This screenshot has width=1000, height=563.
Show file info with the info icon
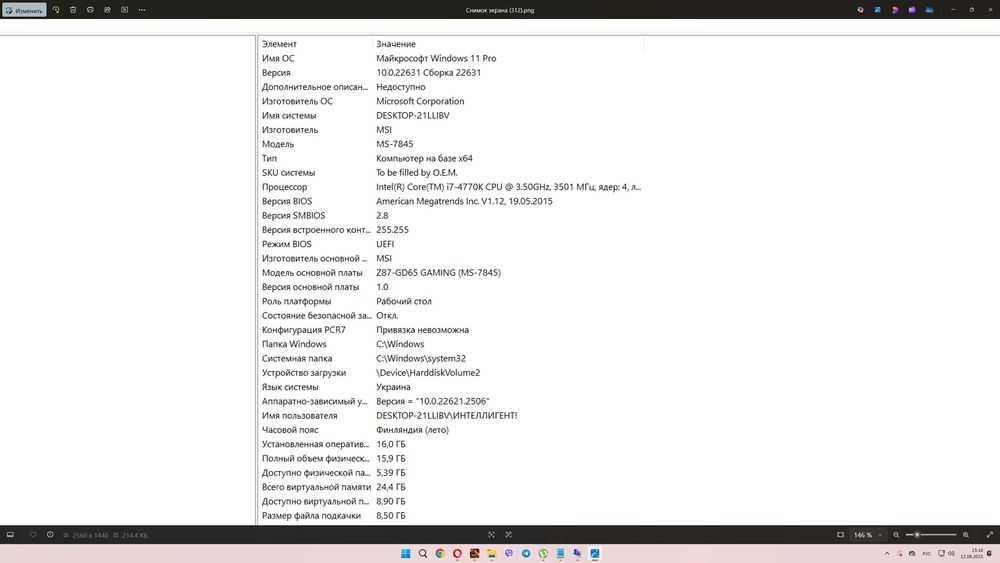pyautogui.click(x=50, y=535)
